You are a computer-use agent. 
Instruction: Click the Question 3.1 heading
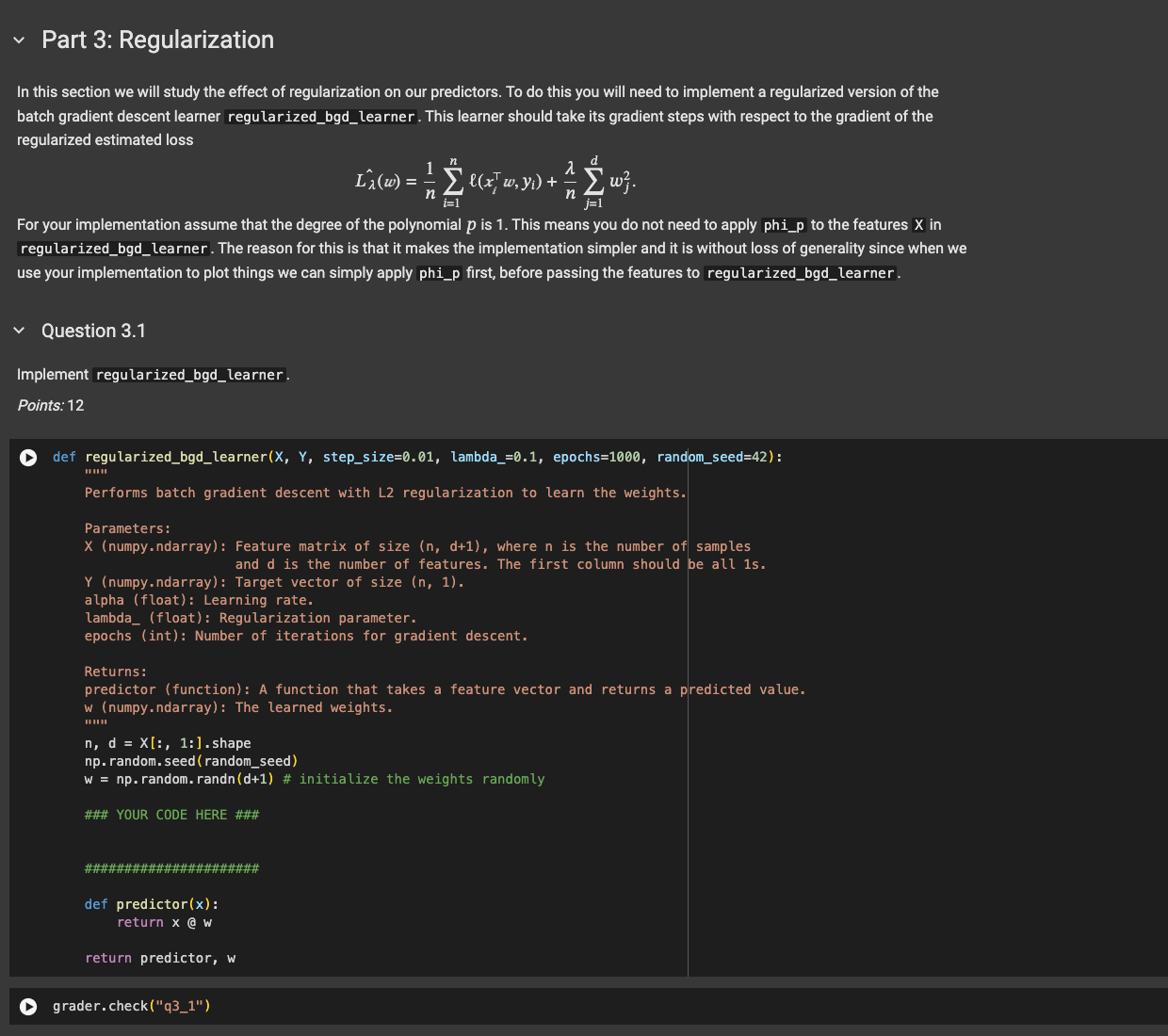coord(93,331)
